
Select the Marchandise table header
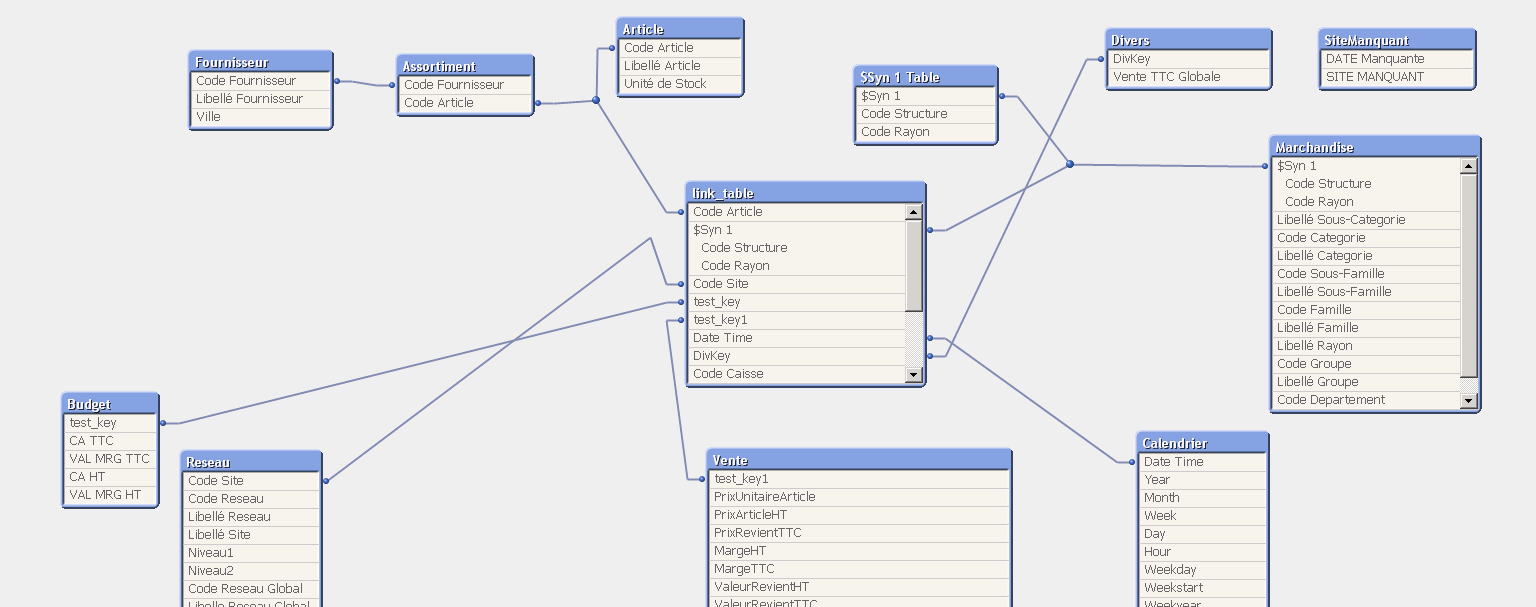pos(1375,147)
